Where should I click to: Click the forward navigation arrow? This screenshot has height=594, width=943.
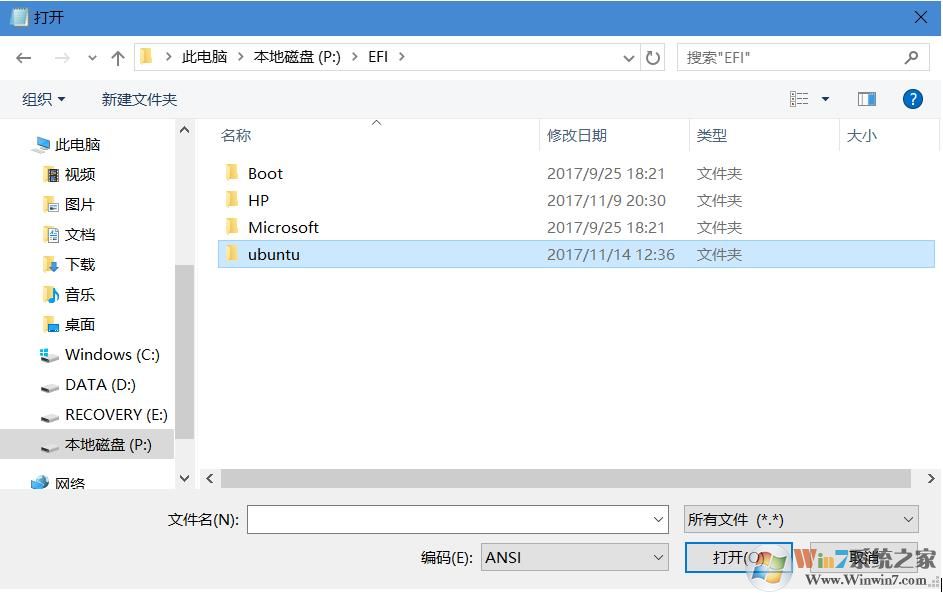pyautogui.click(x=62, y=58)
